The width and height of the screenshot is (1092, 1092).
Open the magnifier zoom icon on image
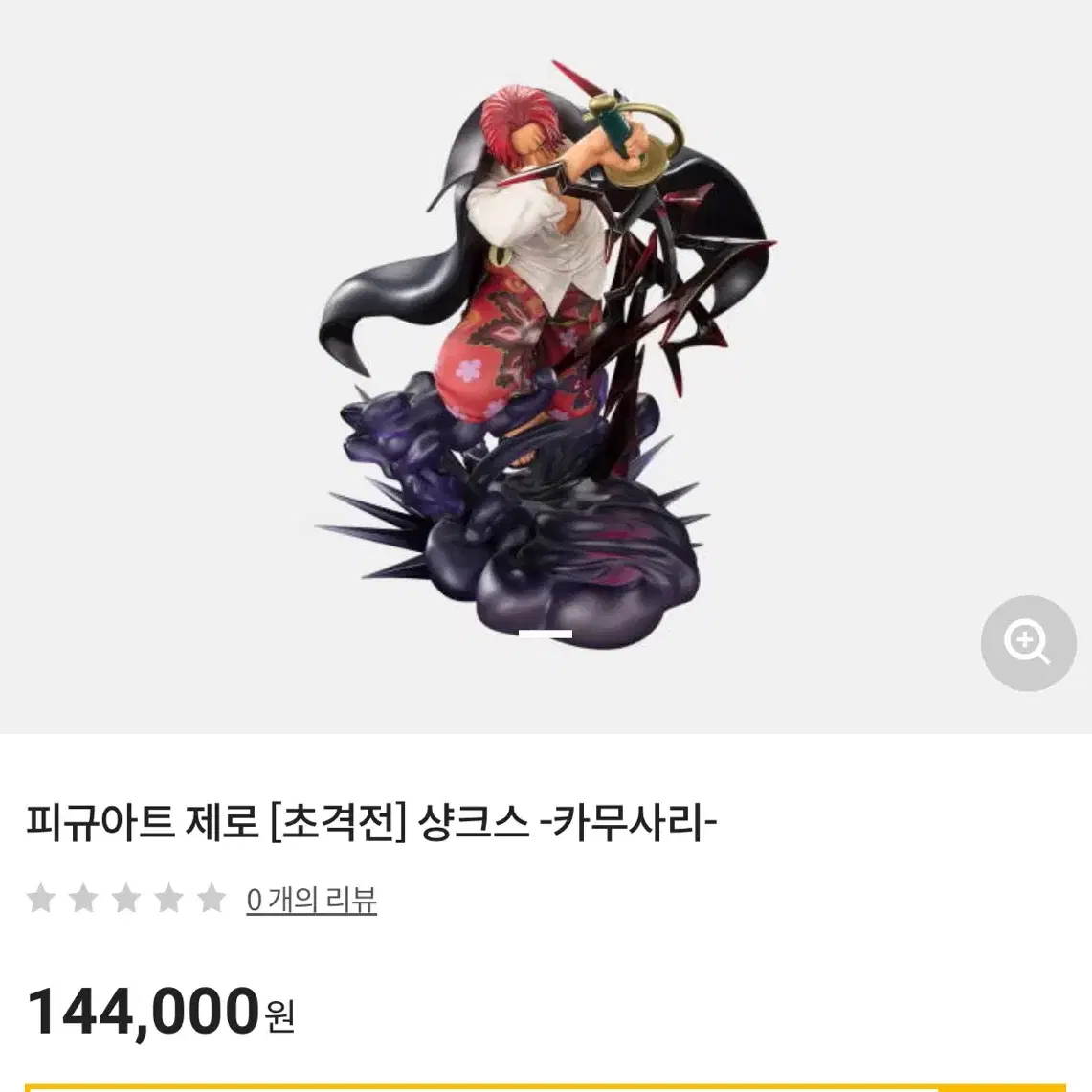click(x=1028, y=643)
